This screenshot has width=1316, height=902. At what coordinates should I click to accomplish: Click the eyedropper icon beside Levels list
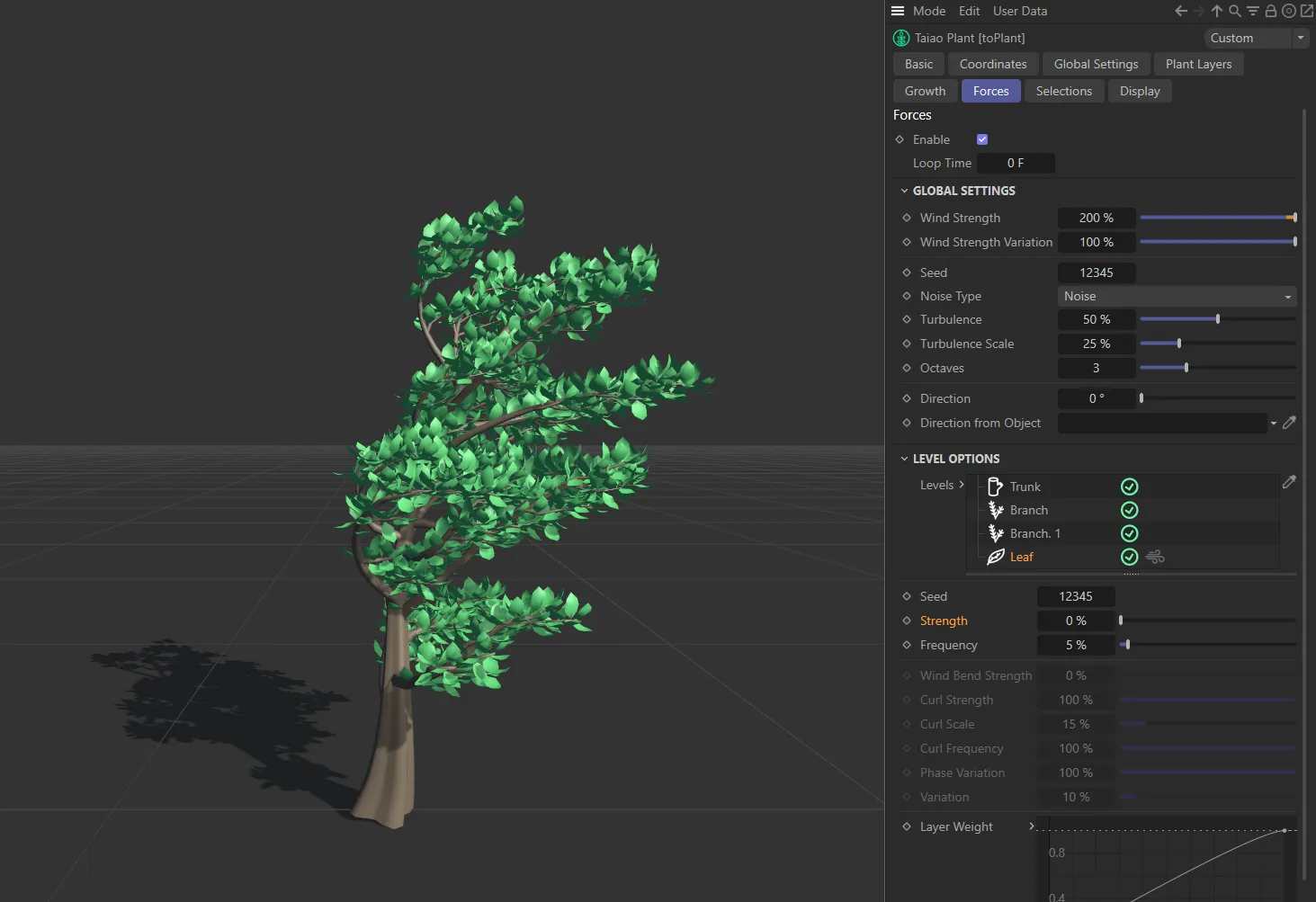coord(1290,482)
